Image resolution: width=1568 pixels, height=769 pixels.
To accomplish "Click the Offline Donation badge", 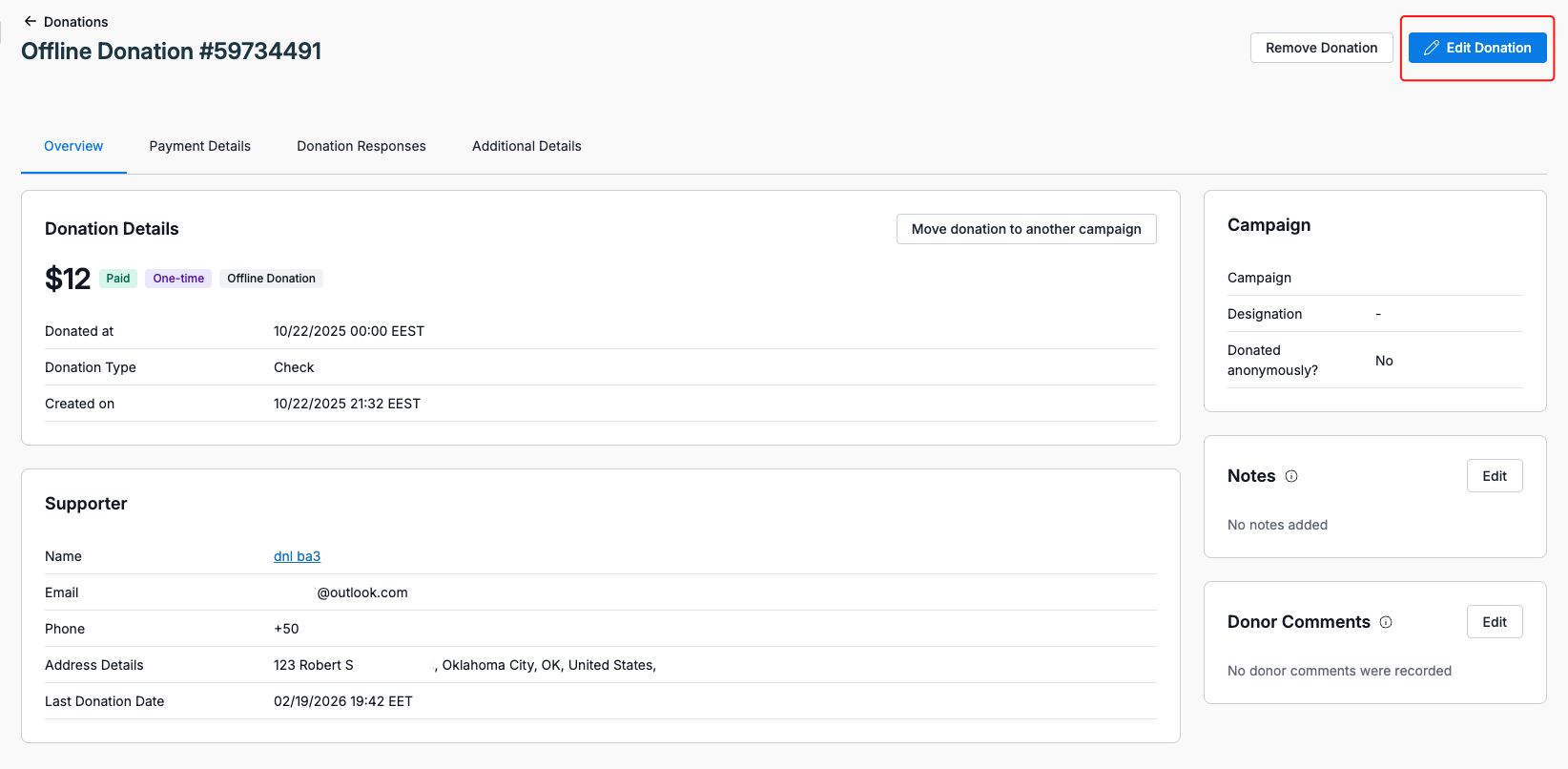I will [271, 279].
